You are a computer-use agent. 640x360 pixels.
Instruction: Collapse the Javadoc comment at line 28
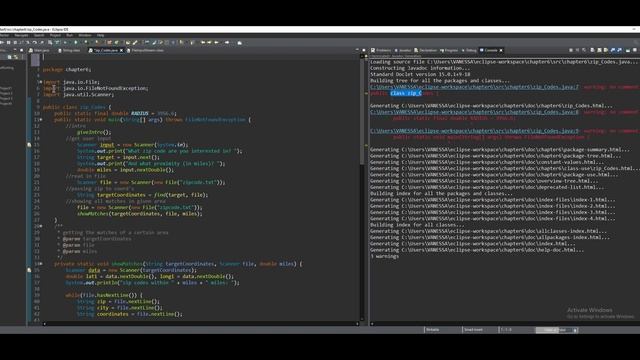(41, 226)
